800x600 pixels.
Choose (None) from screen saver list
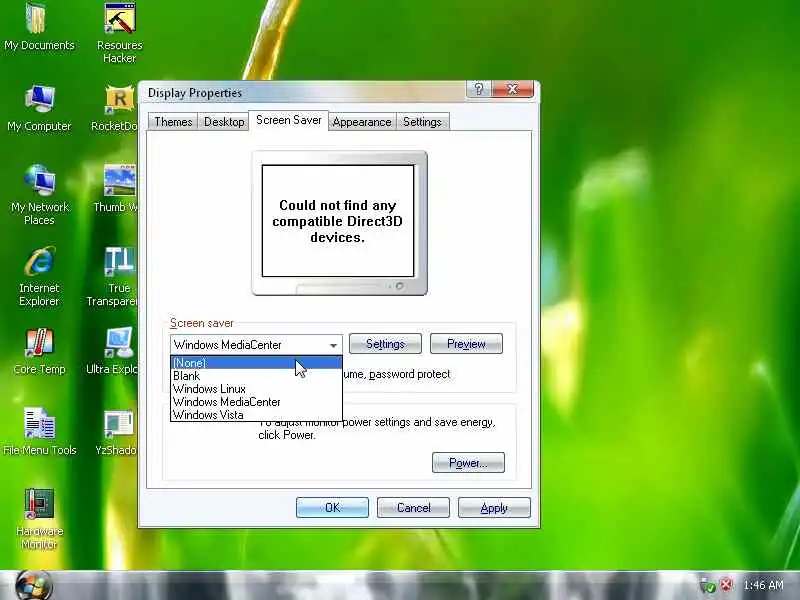(x=256, y=363)
